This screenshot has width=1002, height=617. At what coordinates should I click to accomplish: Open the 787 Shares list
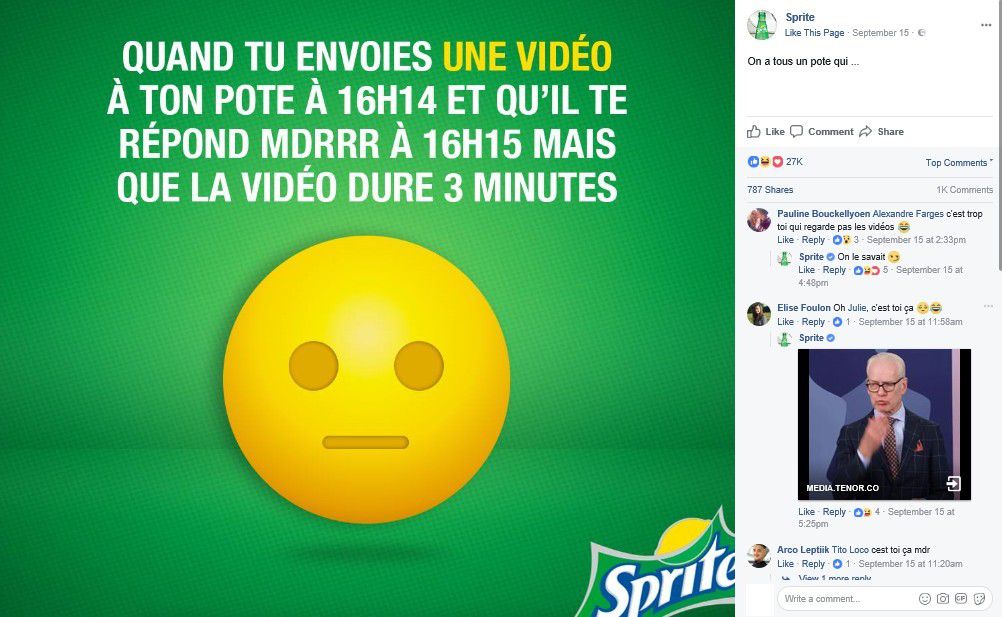point(770,190)
